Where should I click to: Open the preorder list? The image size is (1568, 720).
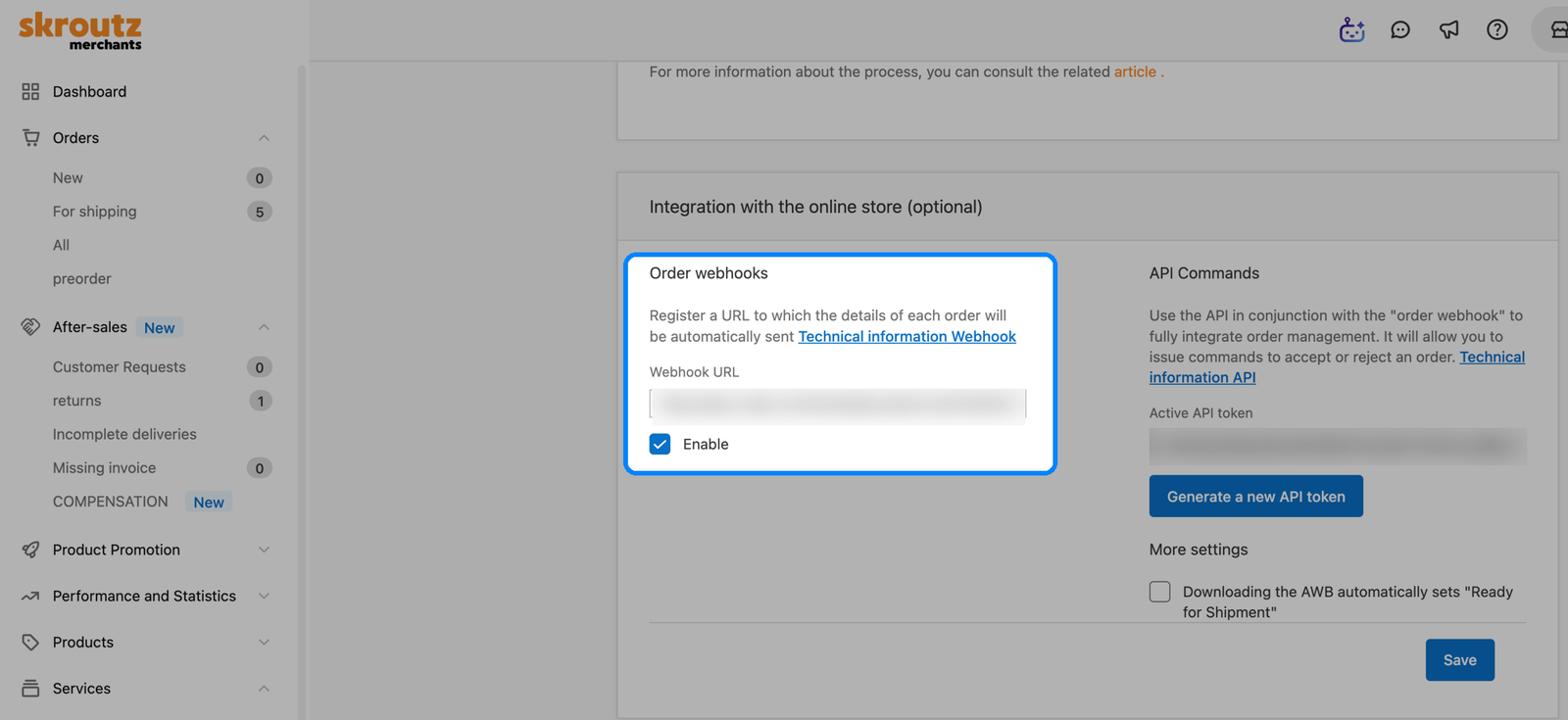point(81,278)
